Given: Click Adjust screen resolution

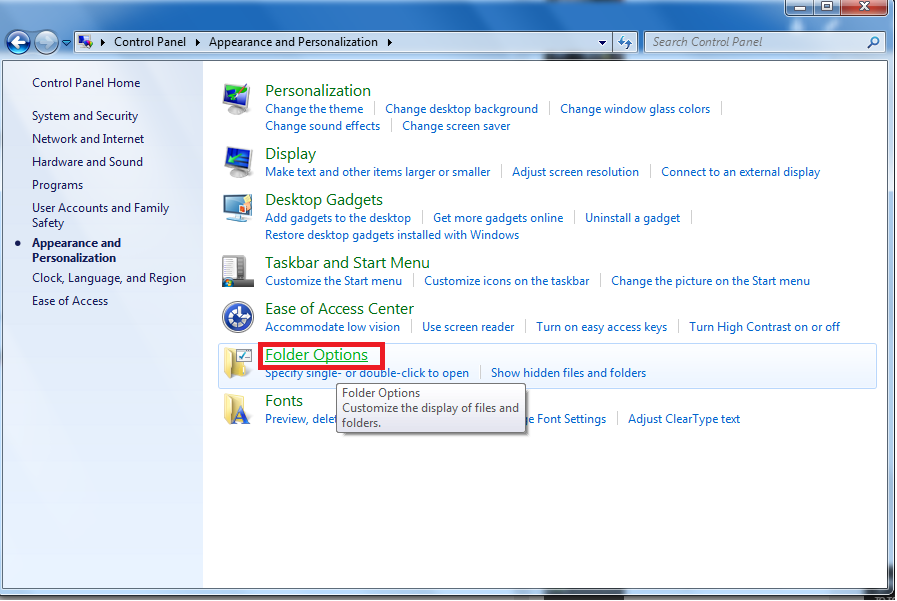Looking at the screenshot, I should pos(575,172).
